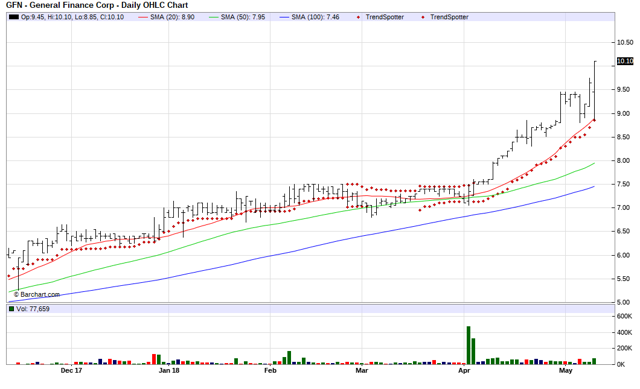This screenshot has height=389, width=640.
Task: Click the 10.50 price axis label
Action: [x=625, y=42]
